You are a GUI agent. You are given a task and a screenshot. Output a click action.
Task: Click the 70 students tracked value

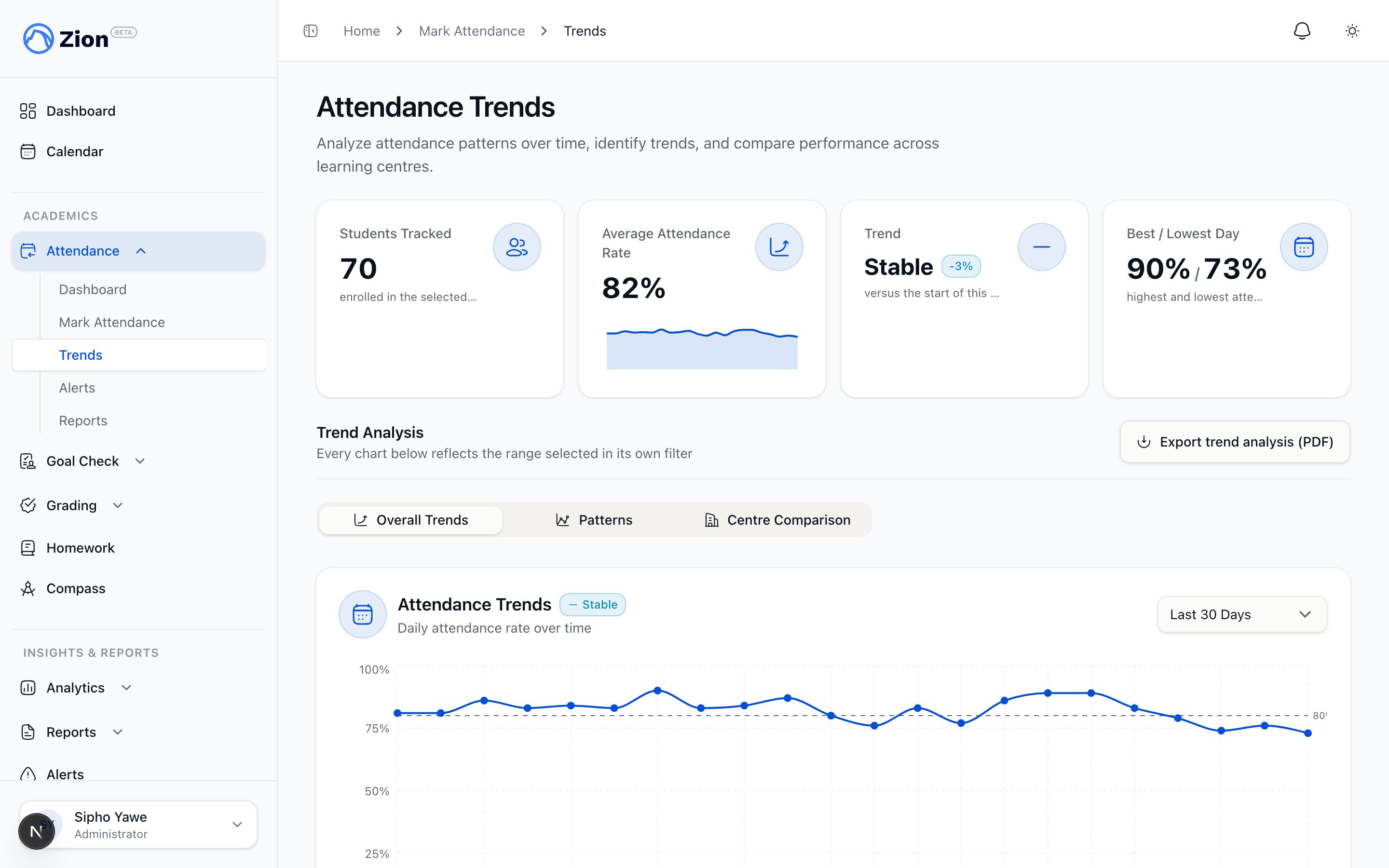[359, 269]
